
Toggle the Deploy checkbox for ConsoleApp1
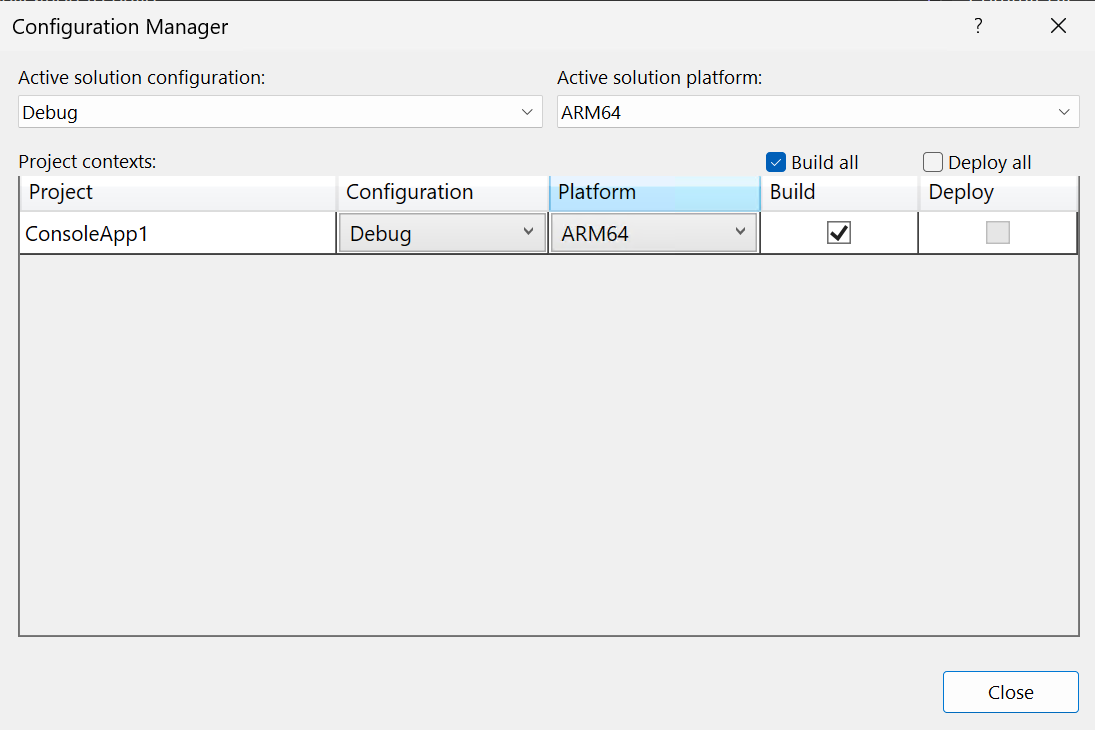(x=997, y=233)
